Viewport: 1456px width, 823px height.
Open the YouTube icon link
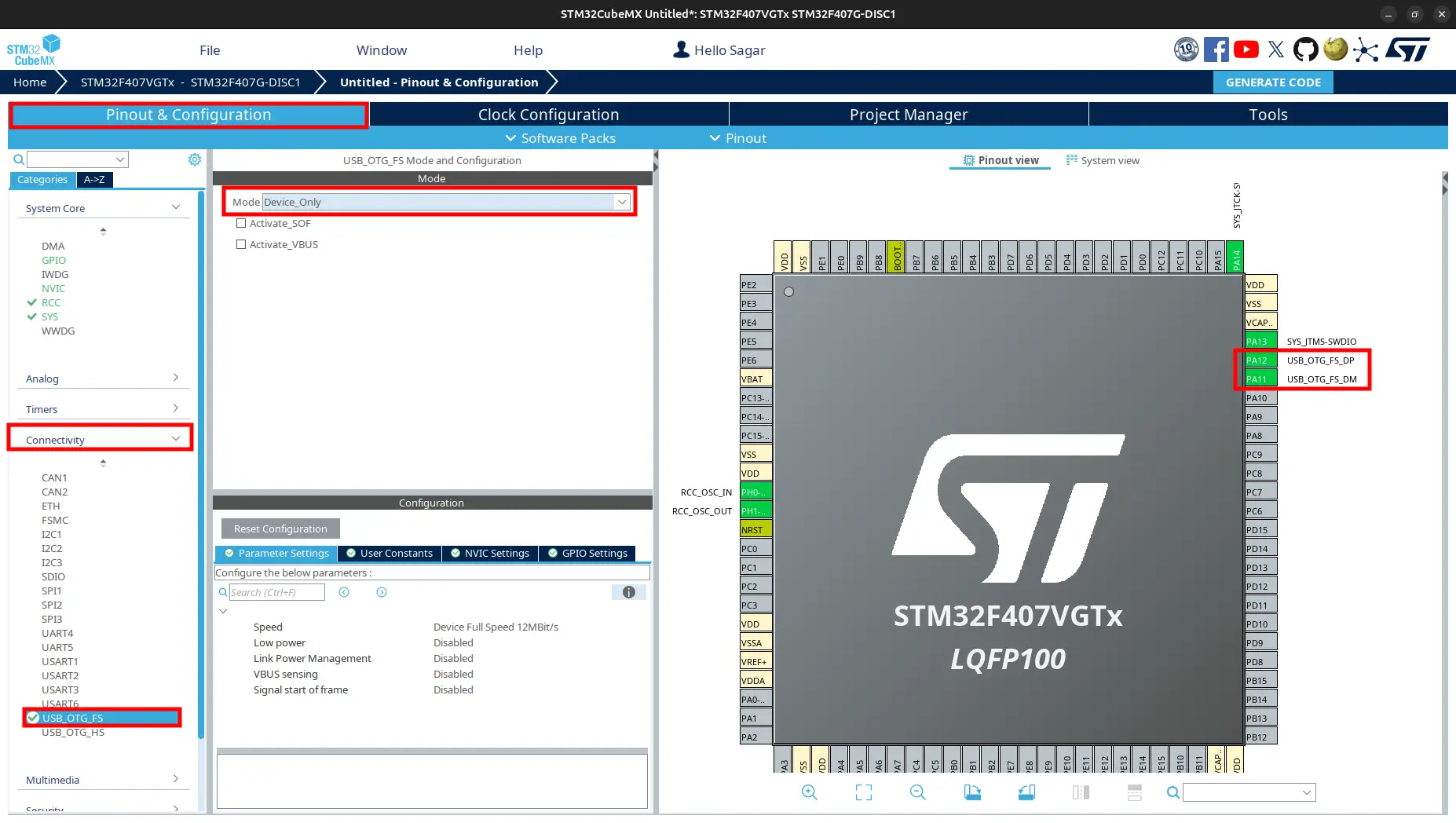click(1246, 49)
